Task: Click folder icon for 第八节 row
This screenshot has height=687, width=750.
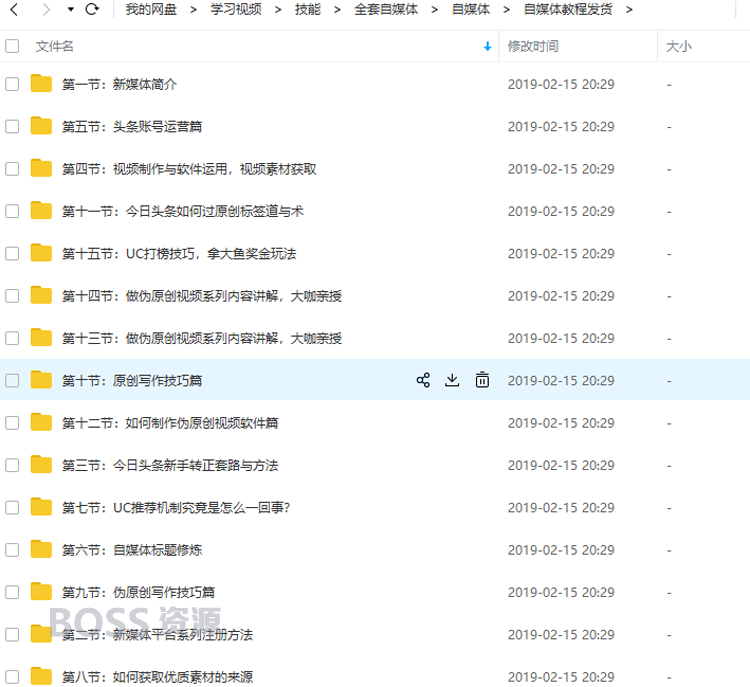Action: pyautogui.click(x=41, y=676)
